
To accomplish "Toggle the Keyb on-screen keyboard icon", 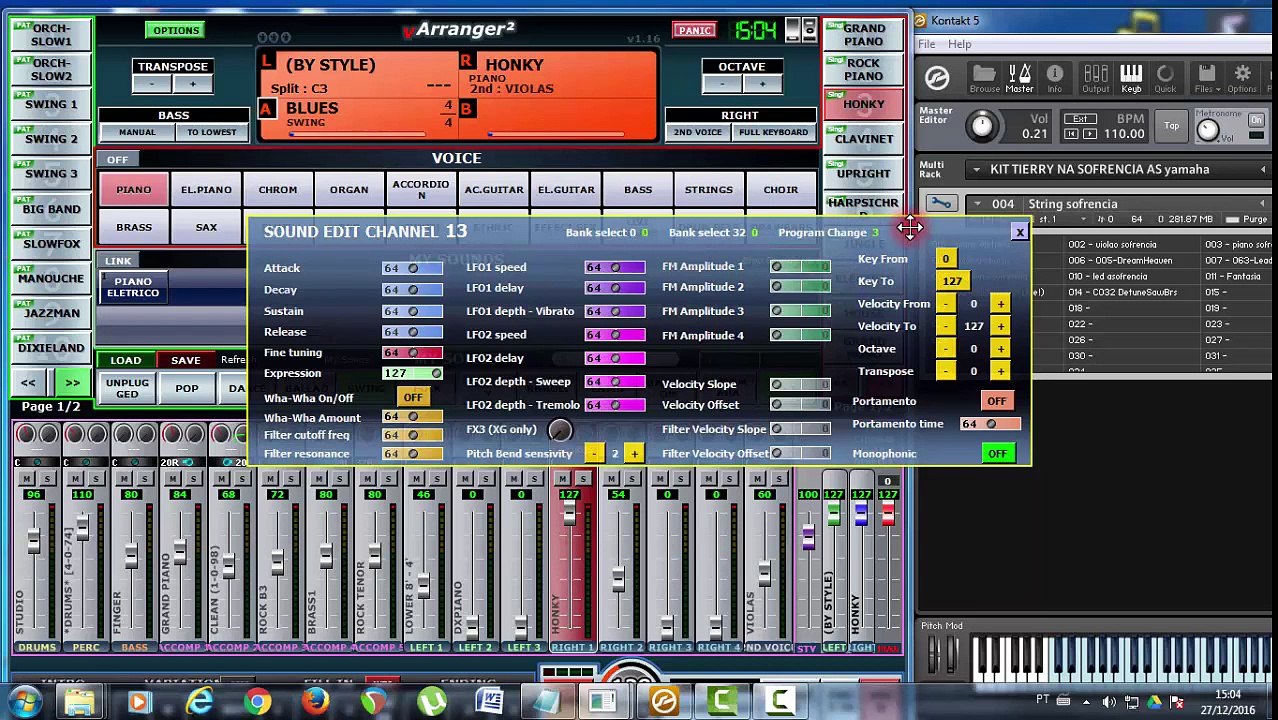I will [1130, 78].
